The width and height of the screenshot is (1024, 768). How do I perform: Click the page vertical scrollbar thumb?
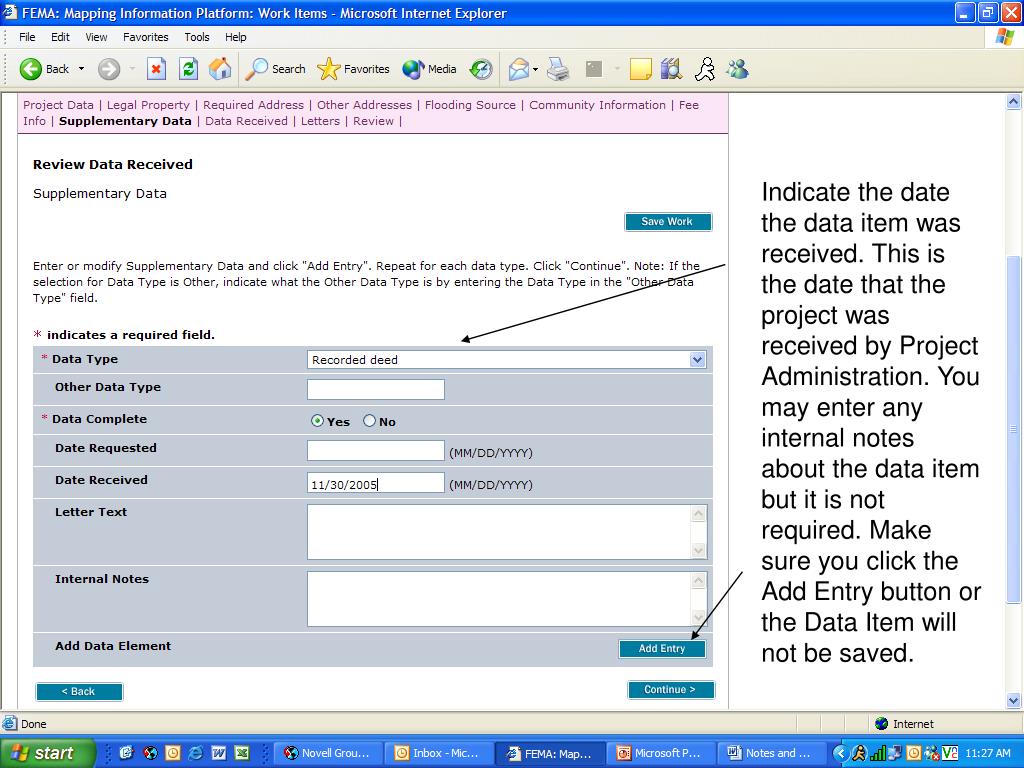pyautogui.click(x=1014, y=430)
